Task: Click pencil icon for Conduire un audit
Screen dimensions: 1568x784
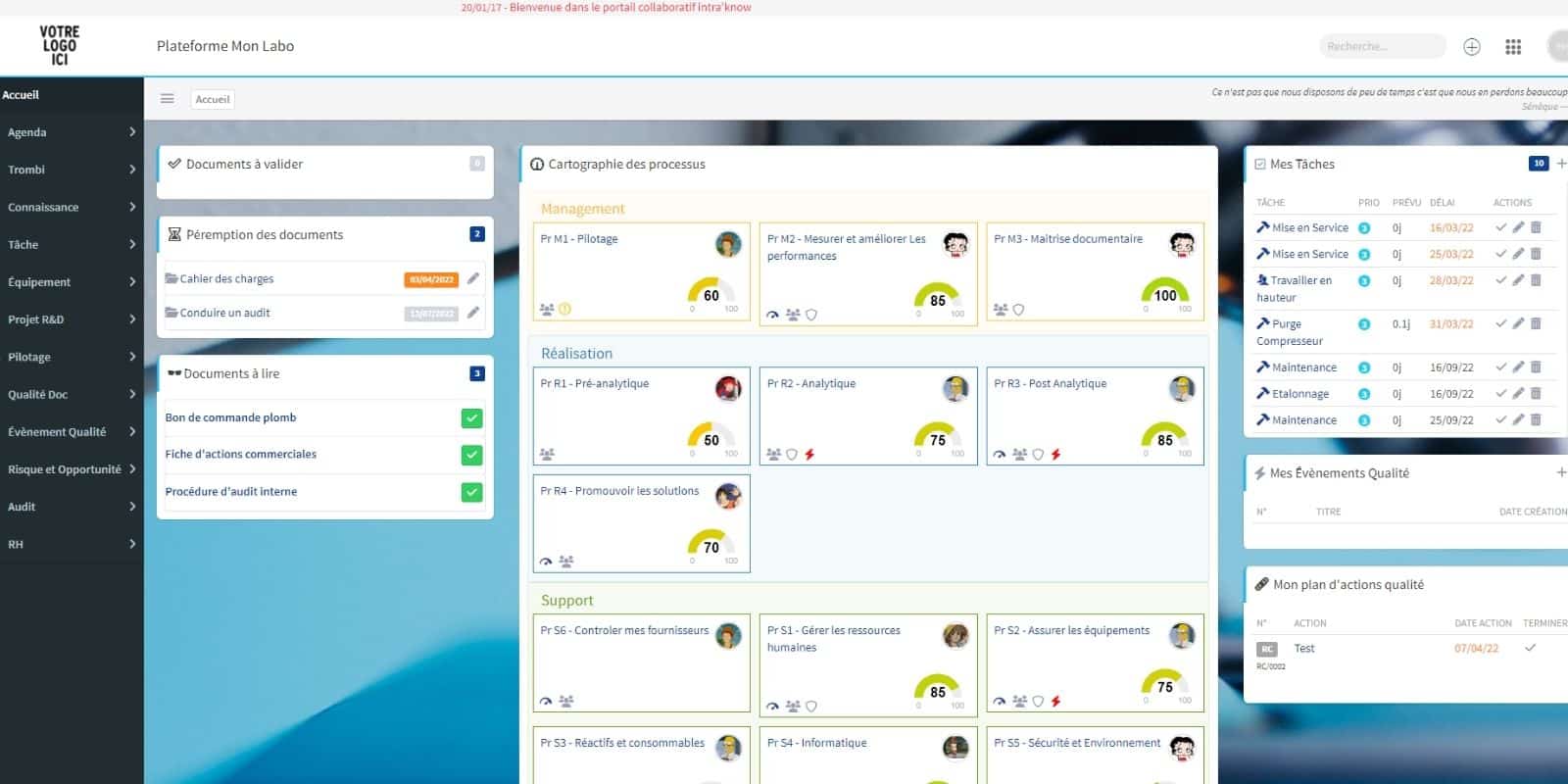Action: [x=473, y=313]
